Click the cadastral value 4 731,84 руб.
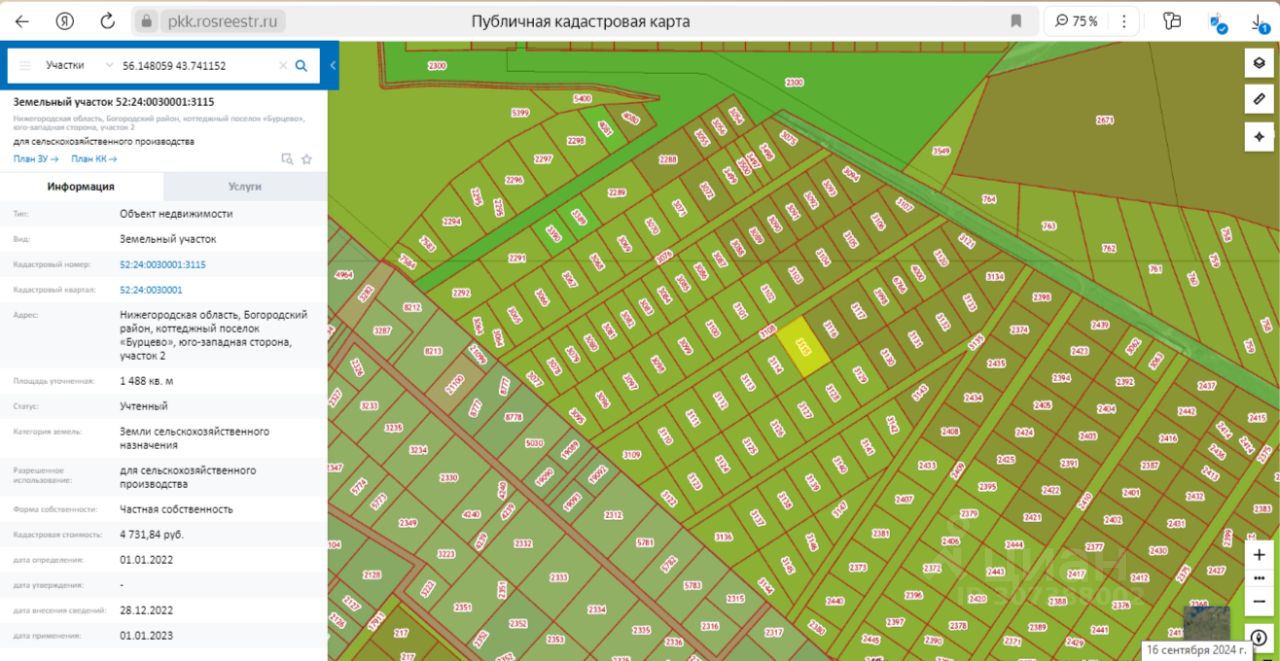Screen dimensions: 1280x661 click(x=152, y=535)
